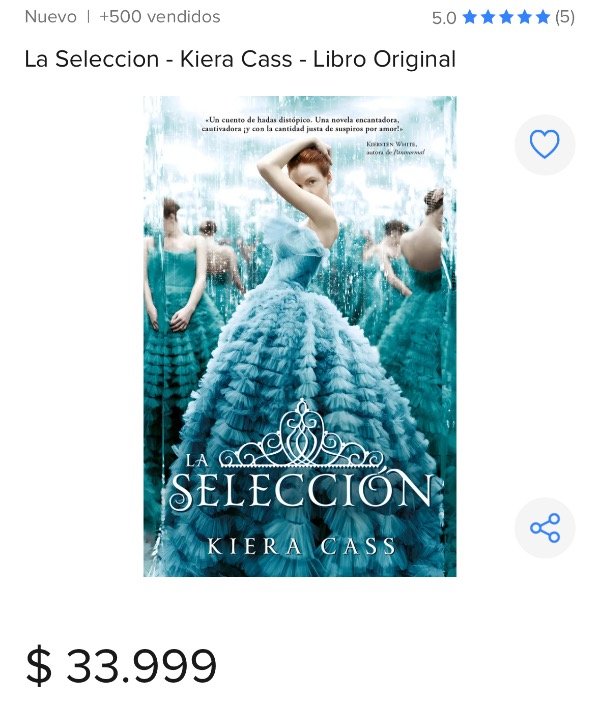Click 'KIERA CASS' author name on the cover
The image size is (600, 704).
pos(301,546)
